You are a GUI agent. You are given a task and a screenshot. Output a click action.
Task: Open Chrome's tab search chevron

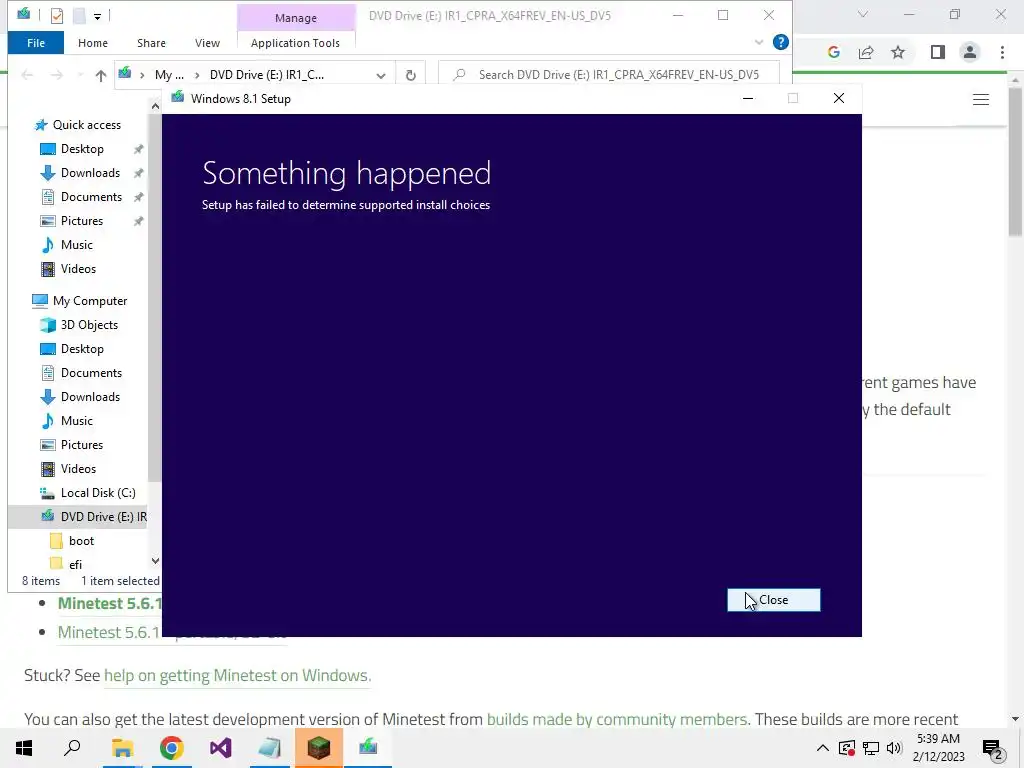tap(863, 14)
